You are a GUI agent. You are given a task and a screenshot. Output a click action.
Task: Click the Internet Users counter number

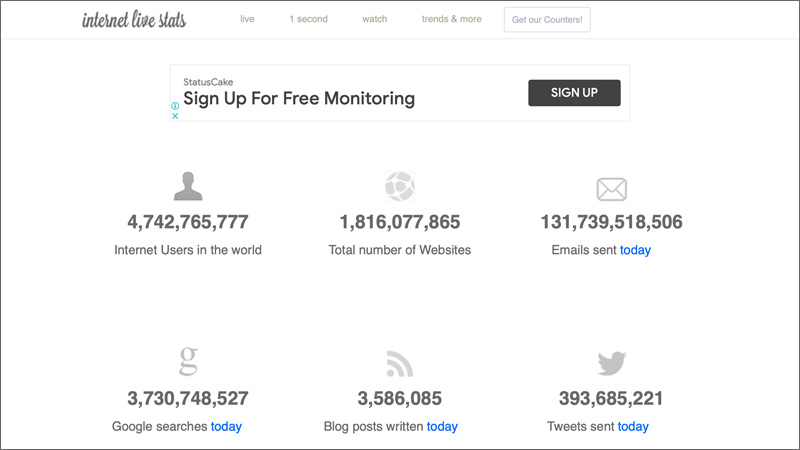(x=188, y=222)
